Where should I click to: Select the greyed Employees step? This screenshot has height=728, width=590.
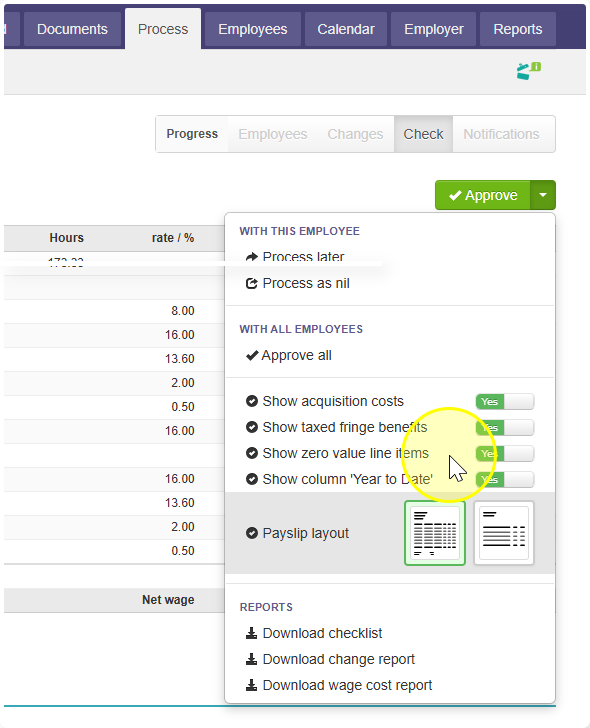[x=272, y=134]
